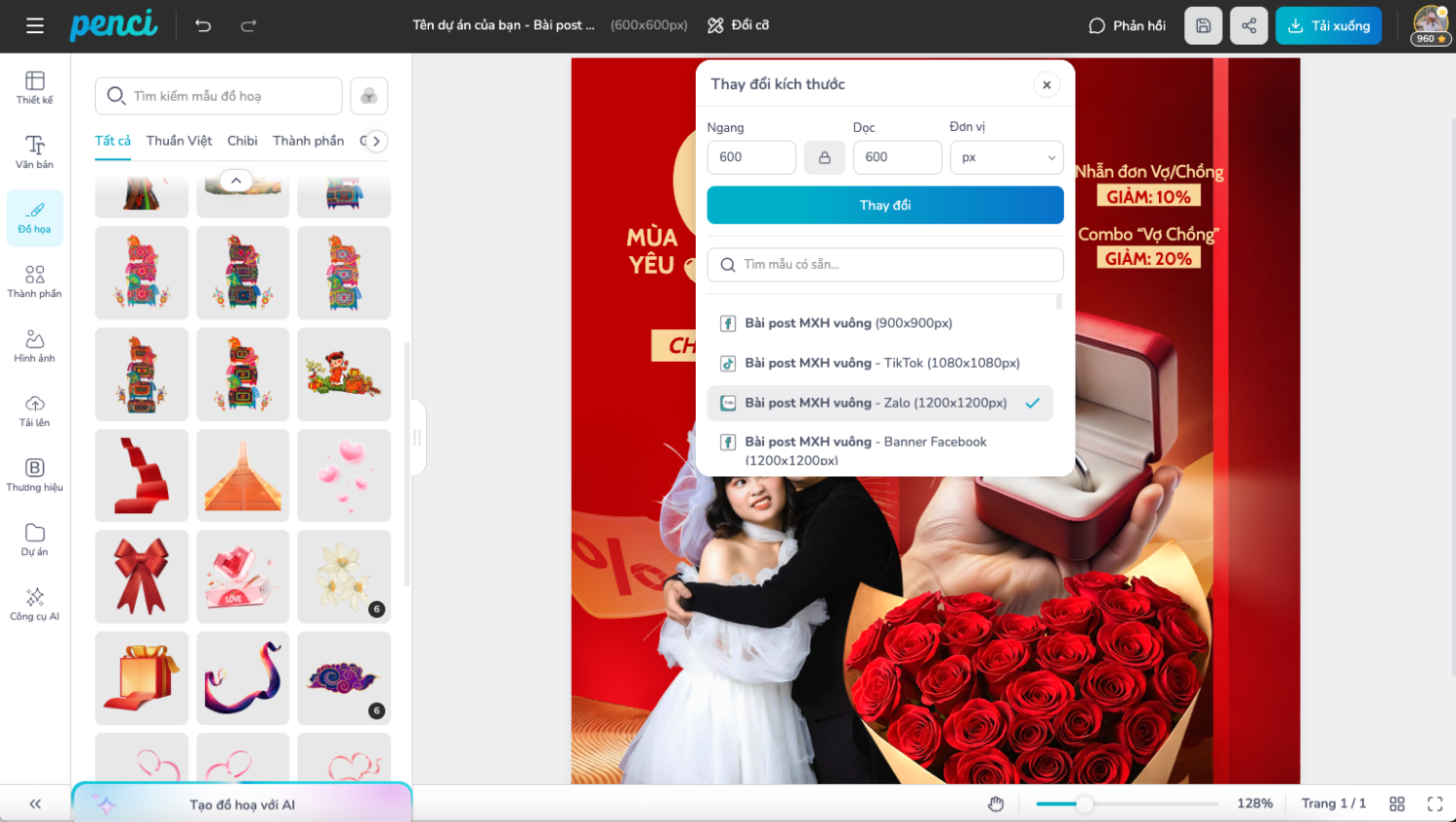
Task: Switch to the Chibi tab
Action: click(242, 141)
